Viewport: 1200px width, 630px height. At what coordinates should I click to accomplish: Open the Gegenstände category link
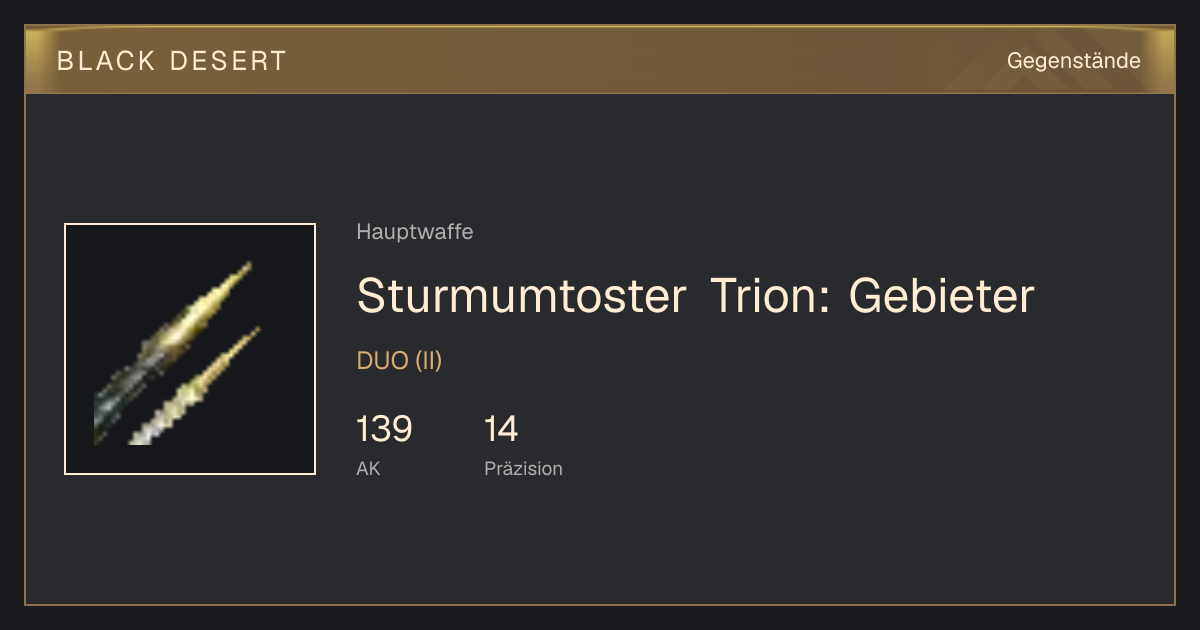[1073, 61]
